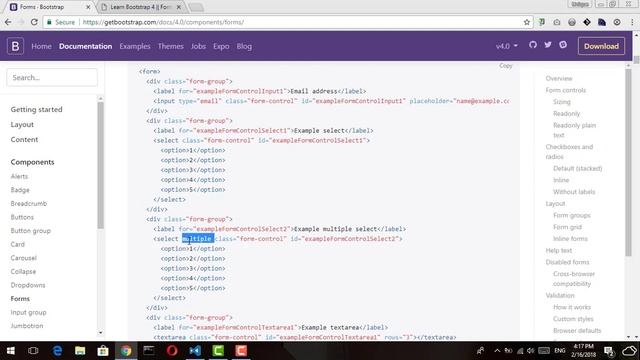
Task: Open Microsoft Store taskbar icon
Action: click(x=103, y=351)
